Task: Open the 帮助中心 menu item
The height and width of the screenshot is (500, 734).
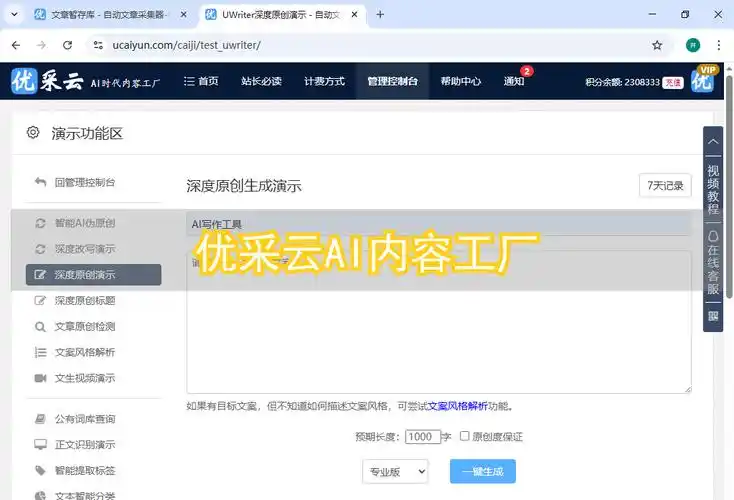Action: point(461,81)
